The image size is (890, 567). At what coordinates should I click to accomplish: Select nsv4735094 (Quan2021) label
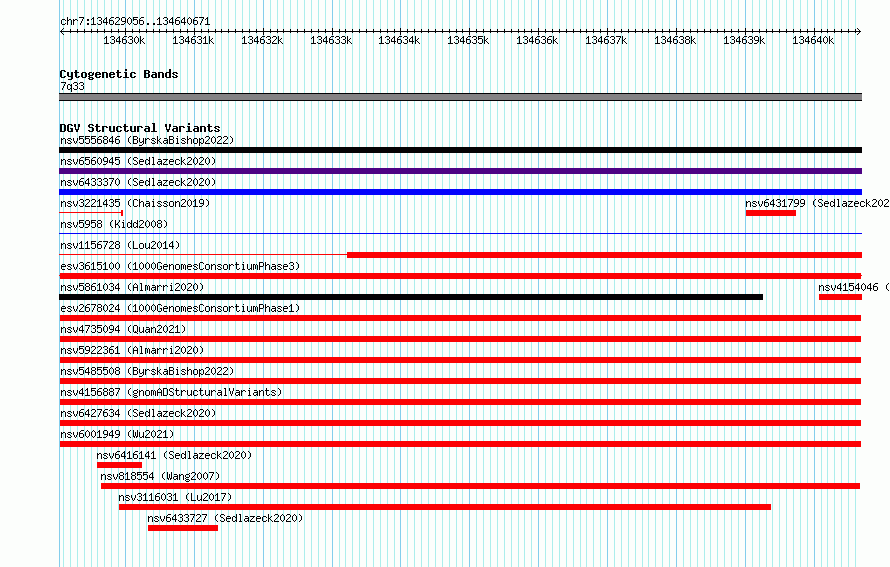pyautogui.click(x=123, y=329)
